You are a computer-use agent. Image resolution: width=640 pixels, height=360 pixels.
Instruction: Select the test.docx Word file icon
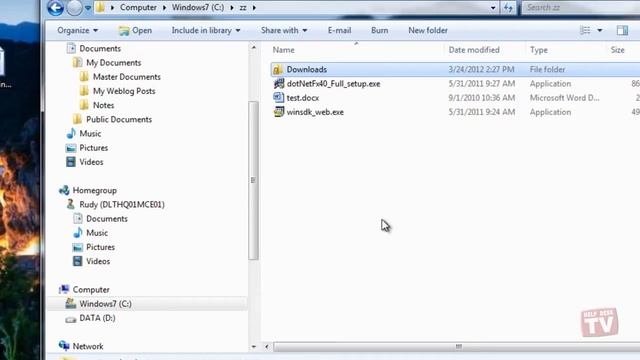coord(278,98)
